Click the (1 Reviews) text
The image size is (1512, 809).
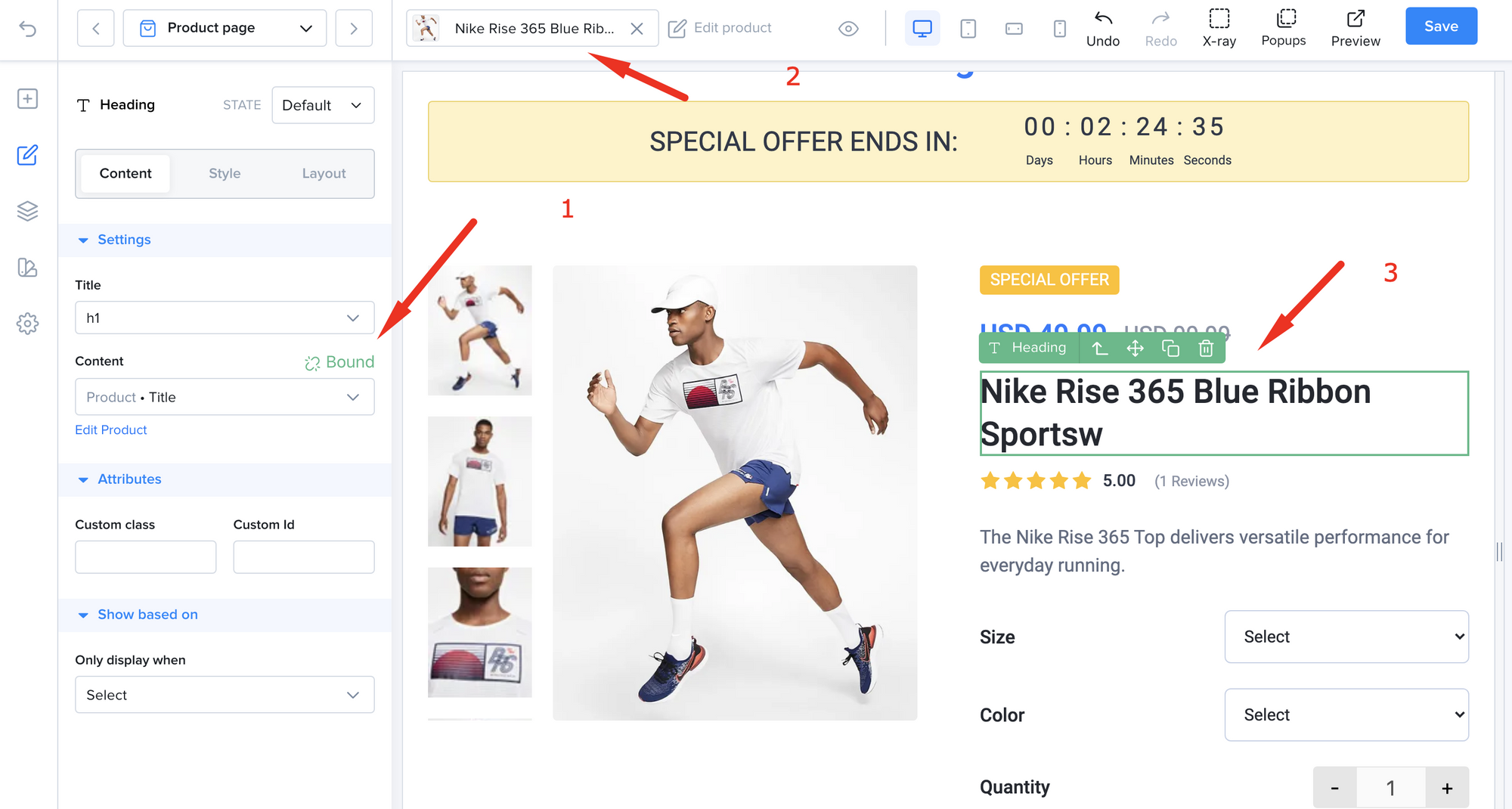[x=1191, y=482]
